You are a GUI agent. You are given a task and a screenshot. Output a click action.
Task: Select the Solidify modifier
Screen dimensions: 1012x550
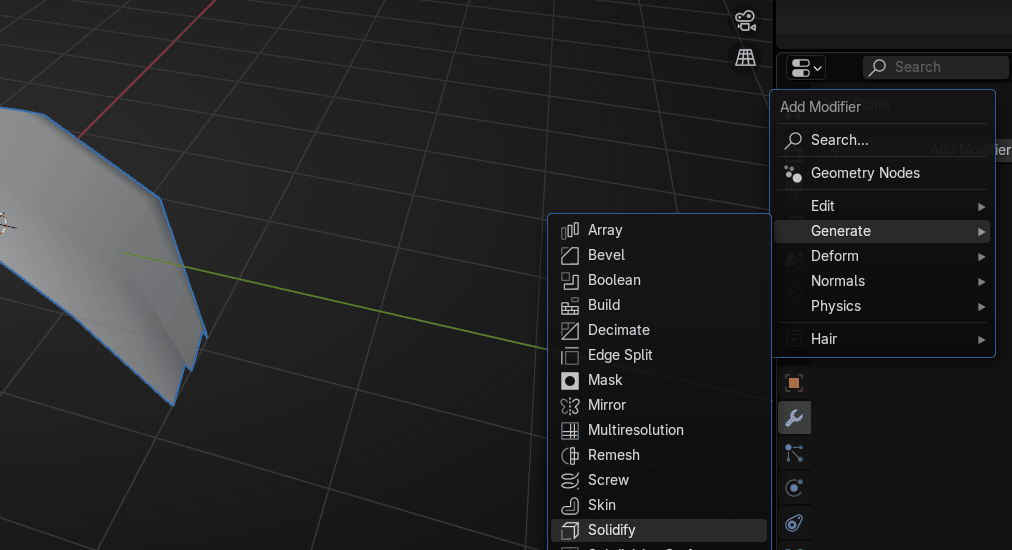pyautogui.click(x=611, y=530)
